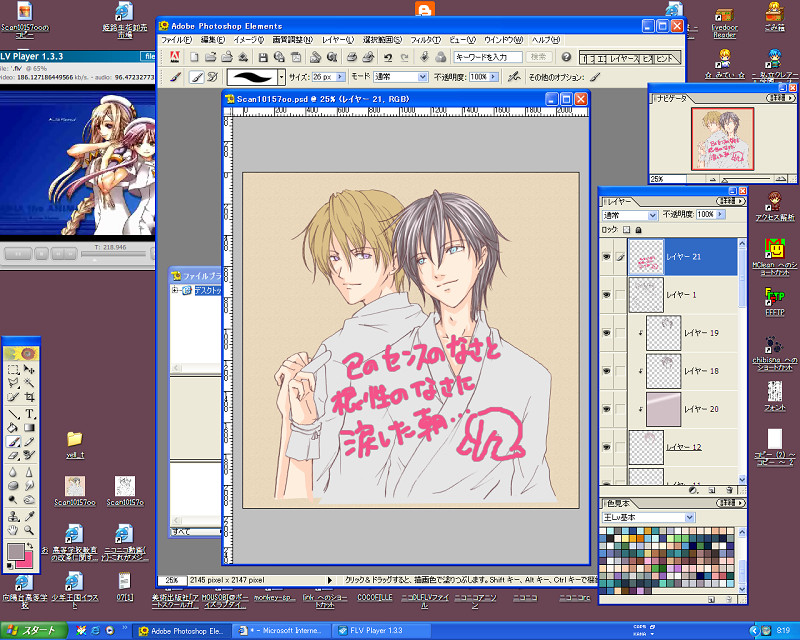The width and height of the screenshot is (800, 640).
Task: Select the Hand tool
Action: point(13,530)
